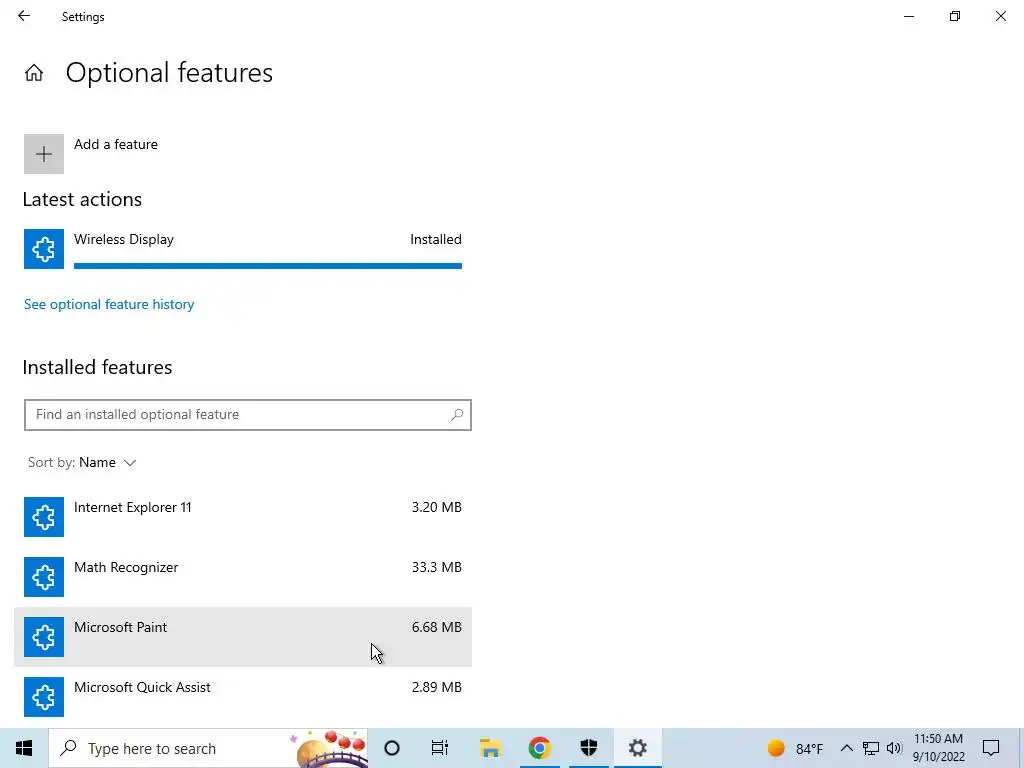
Task: Click the Wireless Display install progress bar
Action: pos(268,266)
